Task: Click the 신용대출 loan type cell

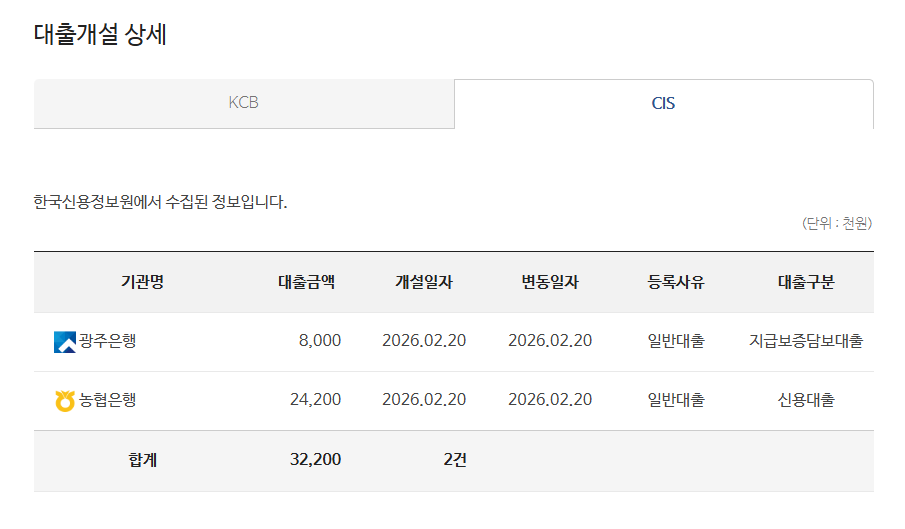Action: point(806,400)
